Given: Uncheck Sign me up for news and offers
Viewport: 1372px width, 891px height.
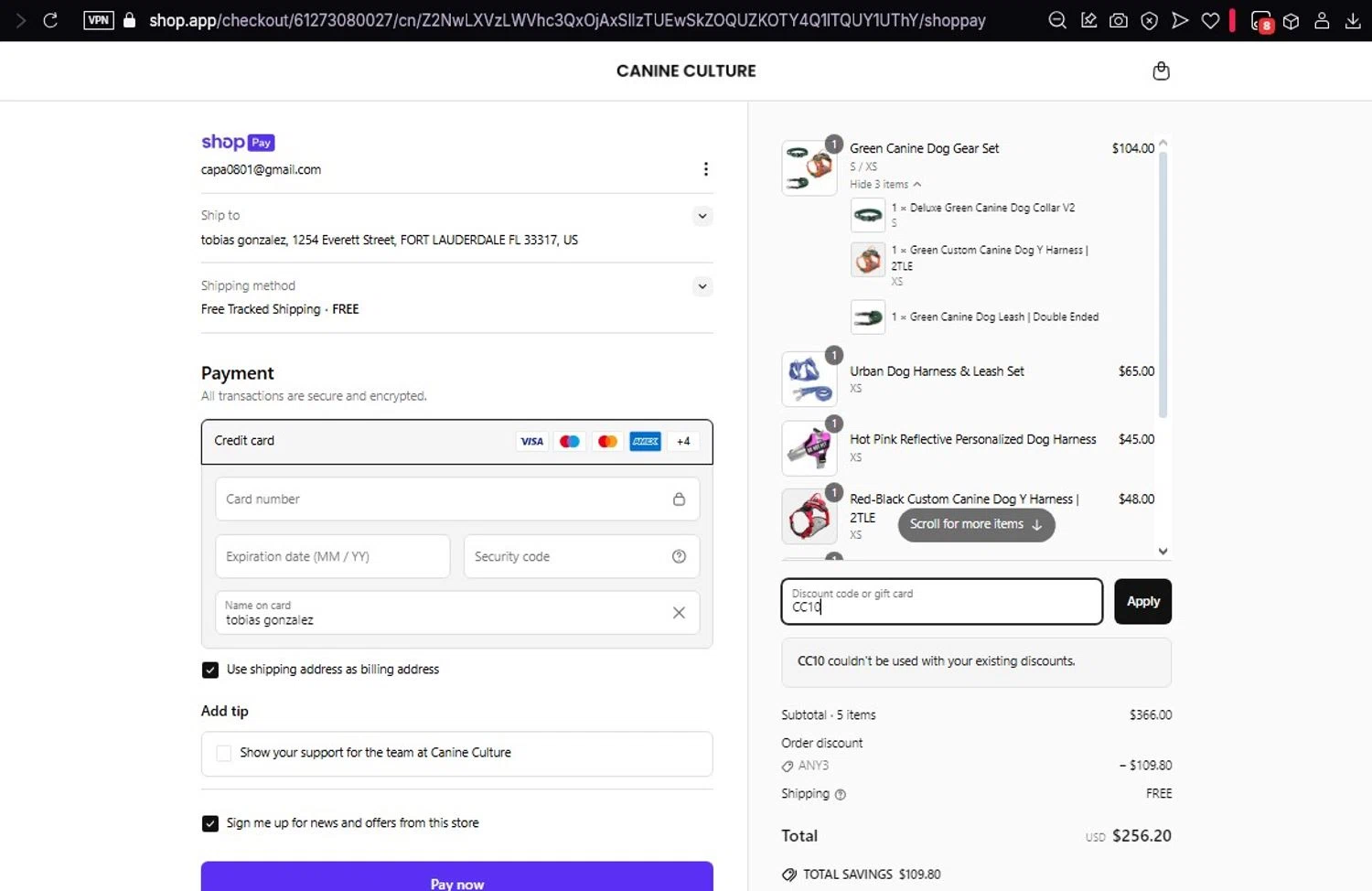Looking at the screenshot, I should tap(210, 823).
